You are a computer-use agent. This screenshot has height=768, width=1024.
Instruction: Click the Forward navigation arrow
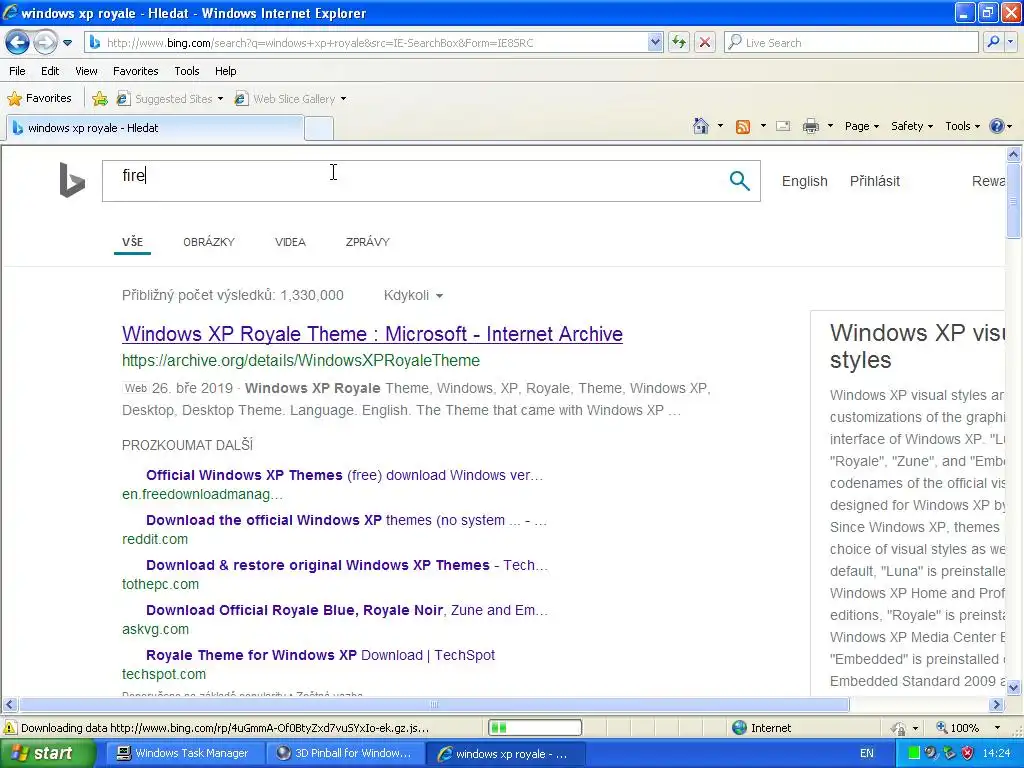45,43
